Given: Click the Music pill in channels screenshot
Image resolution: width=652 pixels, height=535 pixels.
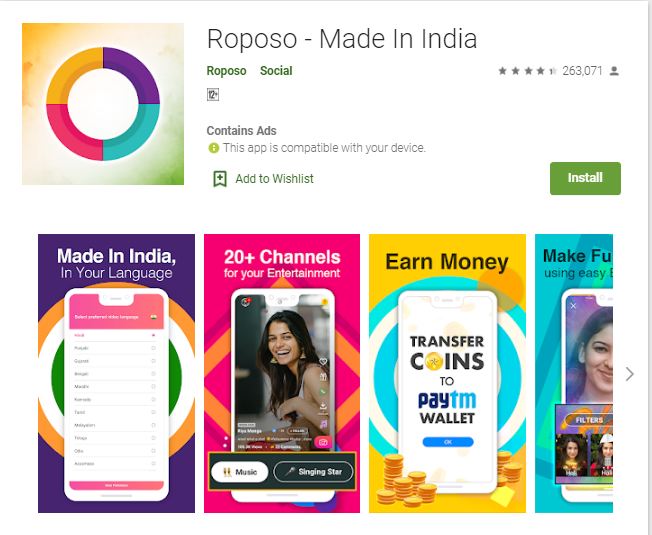Looking at the screenshot, I should [240, 472].
